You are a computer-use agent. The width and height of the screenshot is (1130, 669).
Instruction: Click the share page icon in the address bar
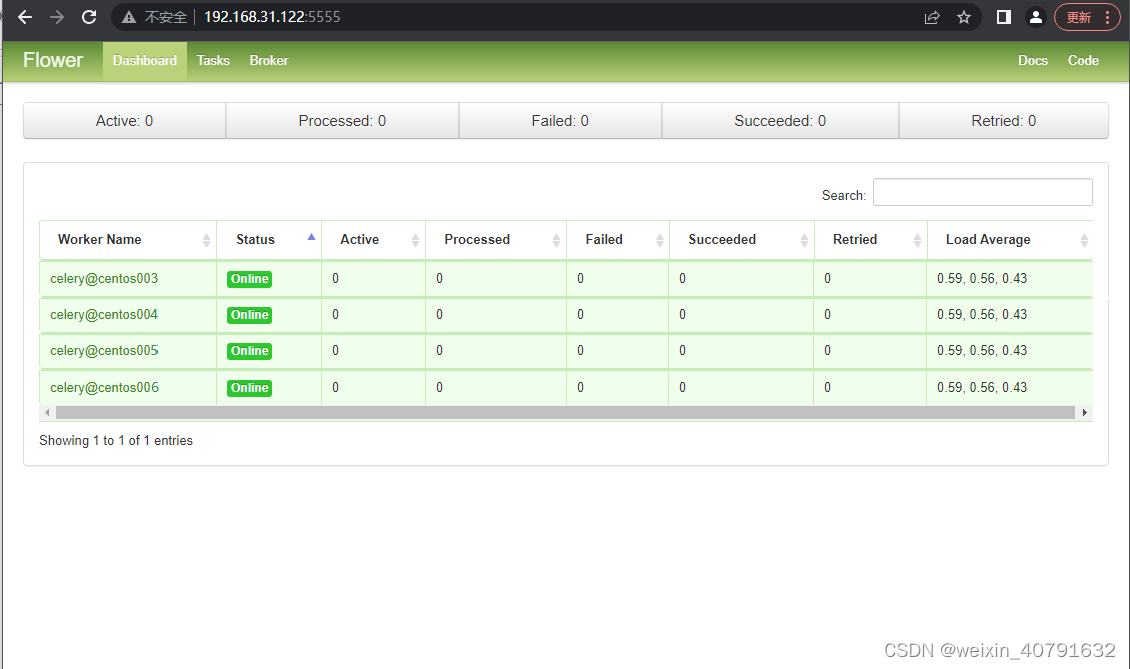(x=932, y=17)
